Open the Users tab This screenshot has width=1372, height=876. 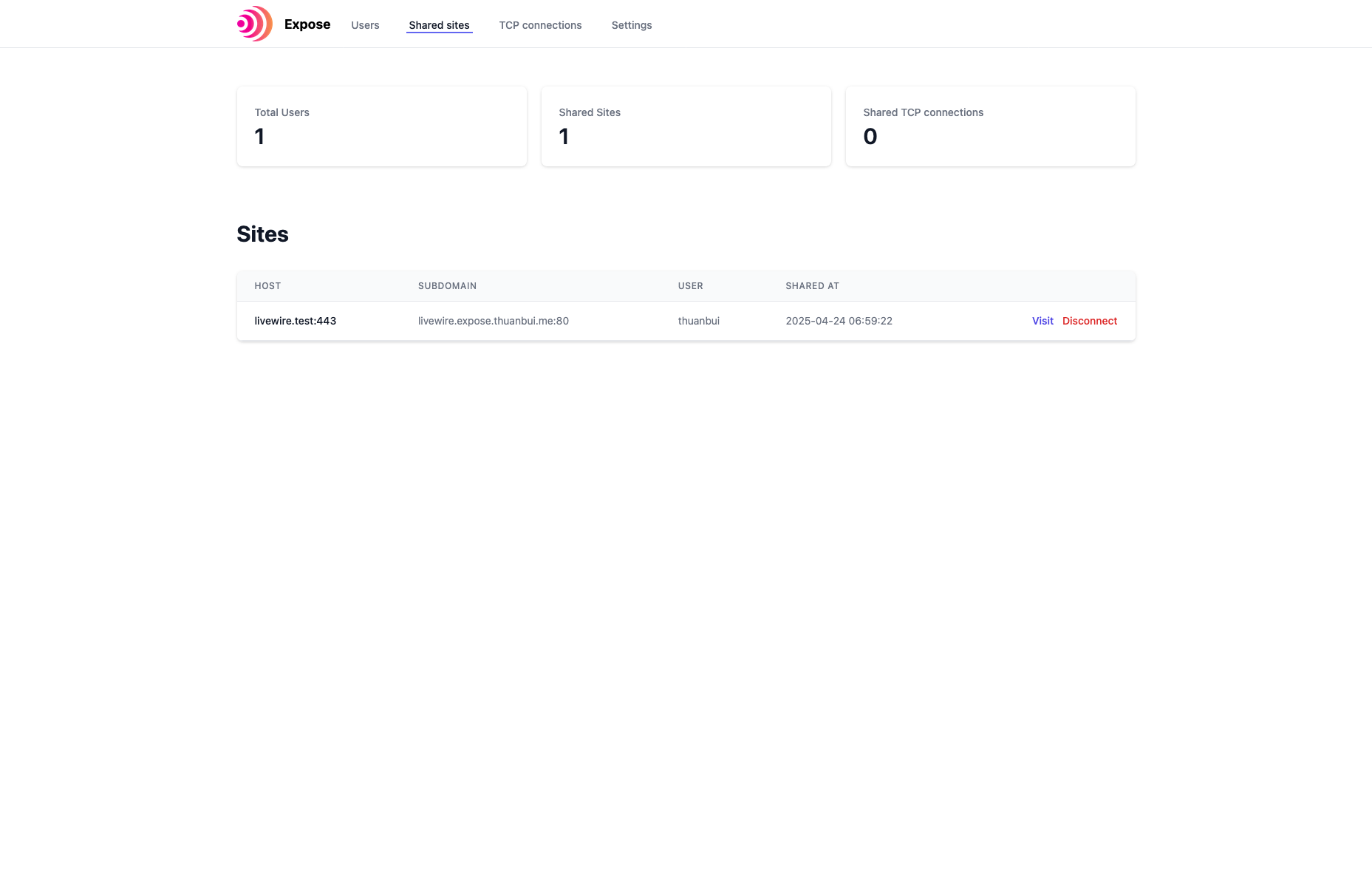(x=365, y=25)
